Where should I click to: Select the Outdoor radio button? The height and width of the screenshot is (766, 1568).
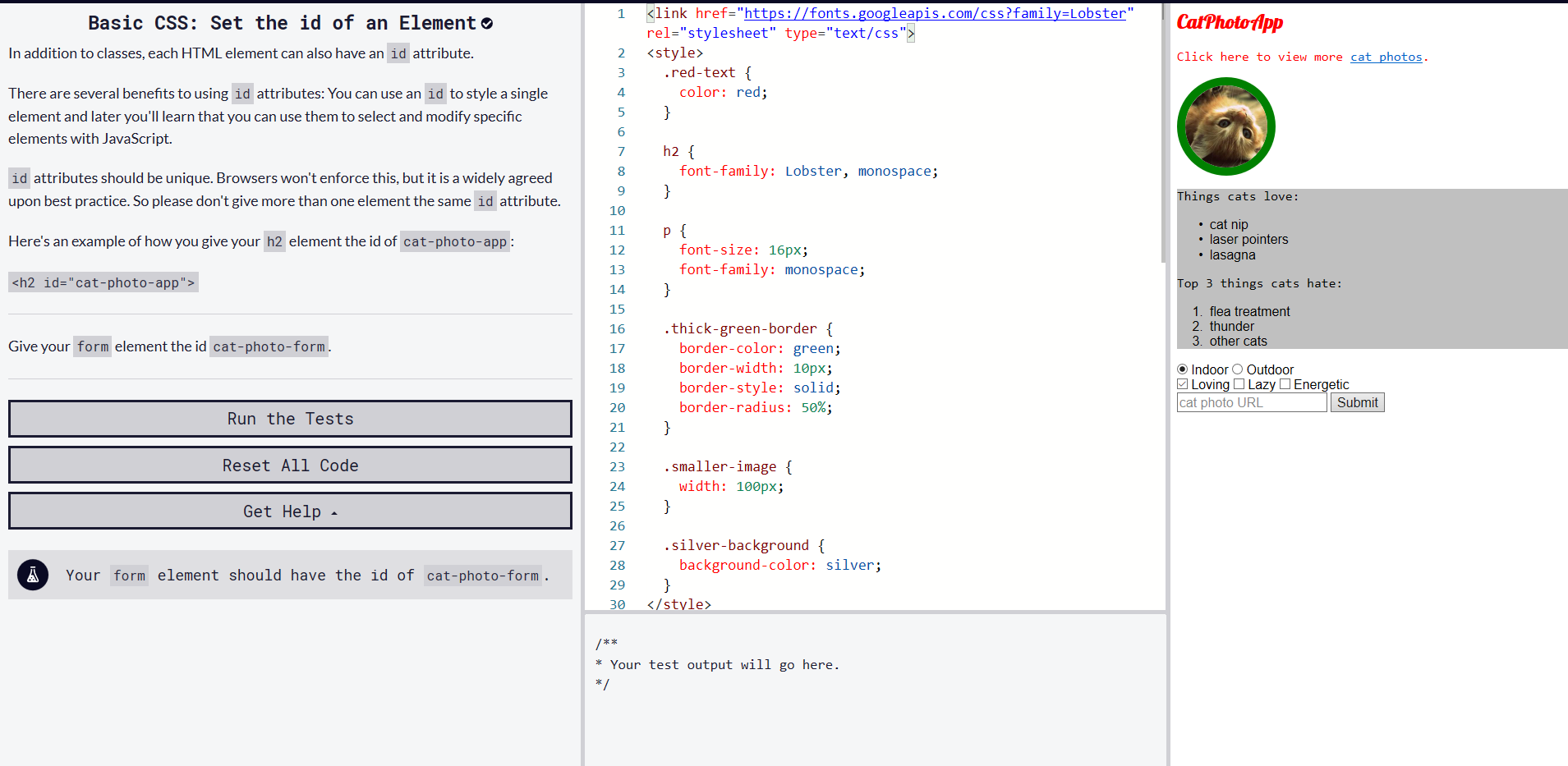tap(1237, 369)
